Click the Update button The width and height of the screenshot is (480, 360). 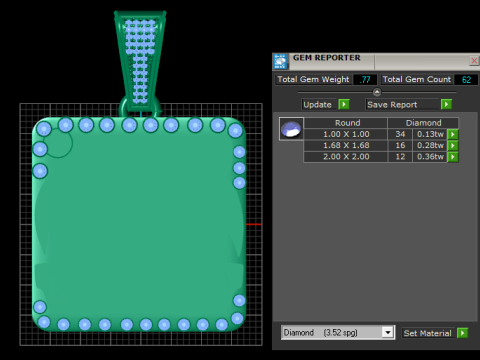click(319, 105)
